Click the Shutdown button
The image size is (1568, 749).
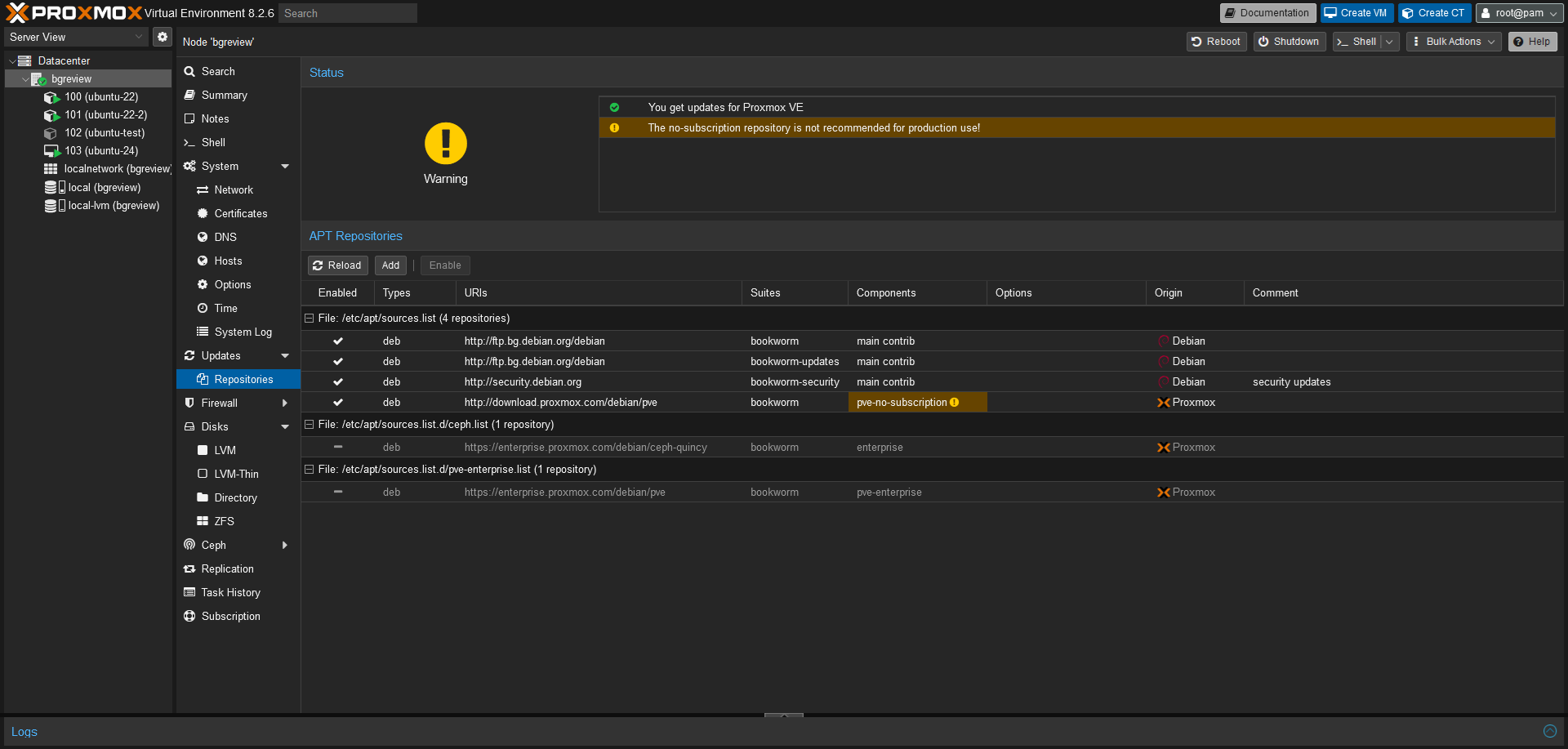pos(1290,42)
